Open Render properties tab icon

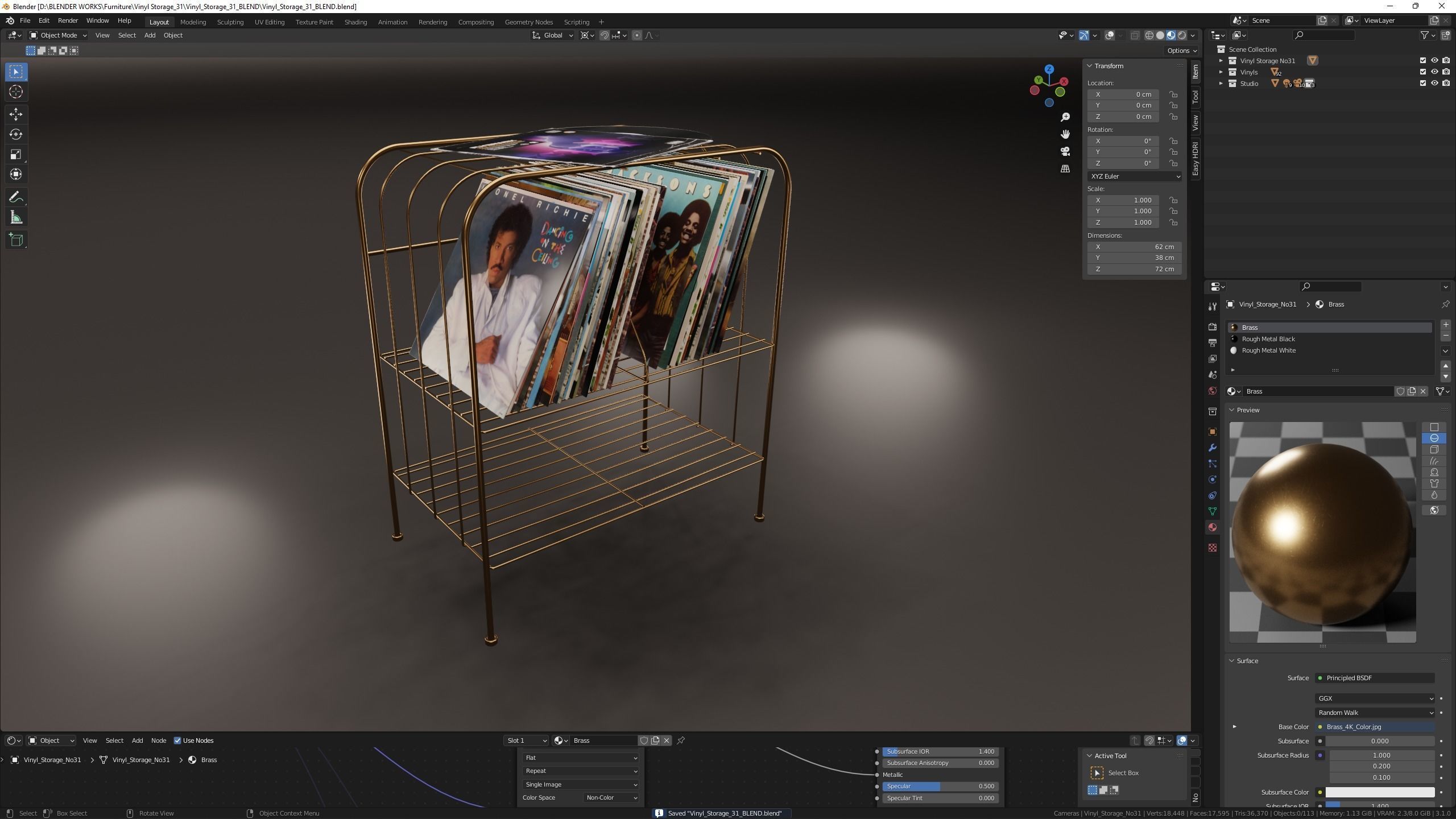(1213, 327)
